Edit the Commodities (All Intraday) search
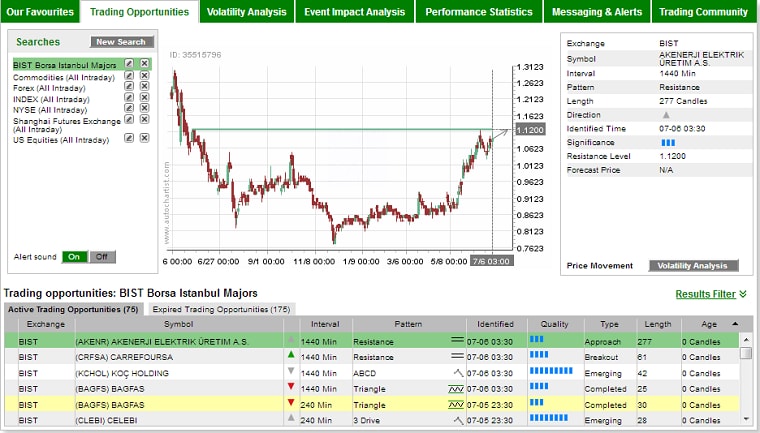The width and height of the screenshot is (760, 433). (129, 76)
